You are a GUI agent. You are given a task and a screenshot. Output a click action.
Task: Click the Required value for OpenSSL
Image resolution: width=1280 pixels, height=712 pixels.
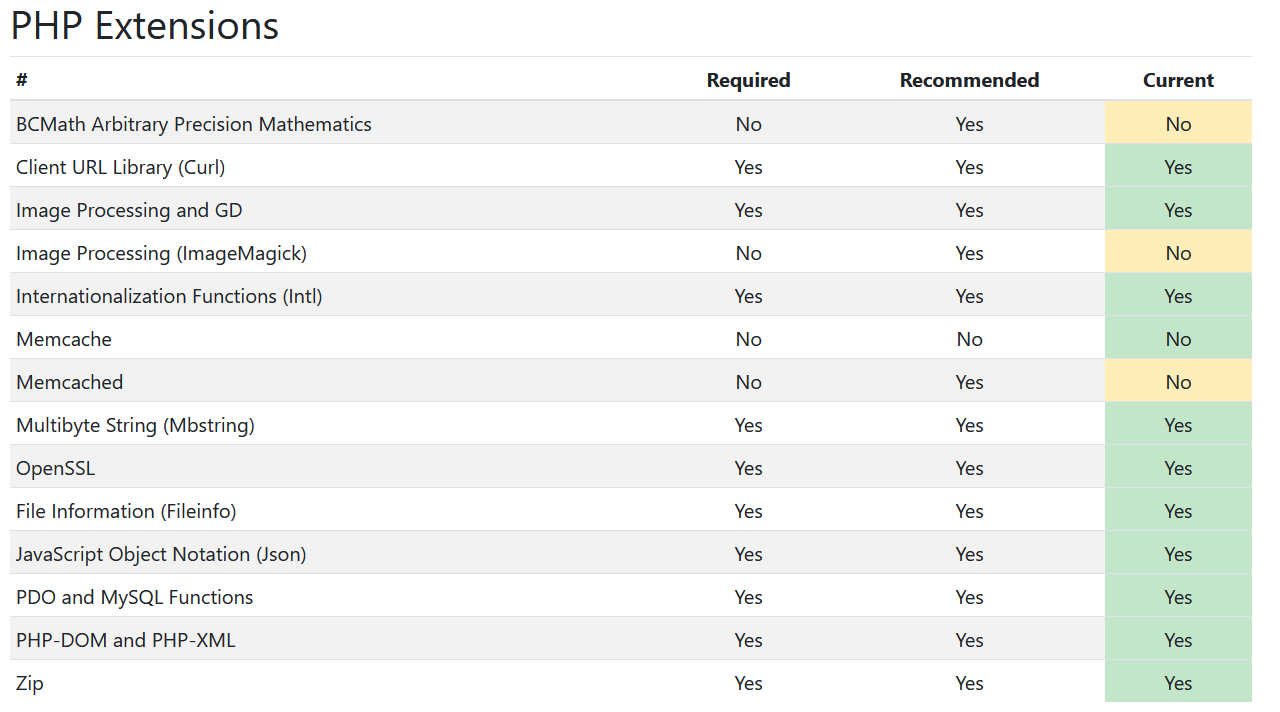point(748,468)
